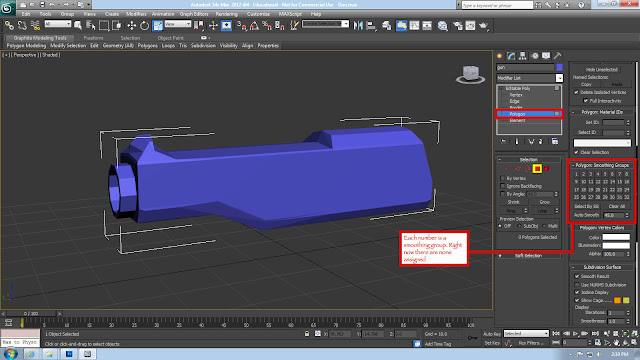Click the Select and Link chain icon
The width and height of the screenshot is (640, 360).
(x=9, y=26)
